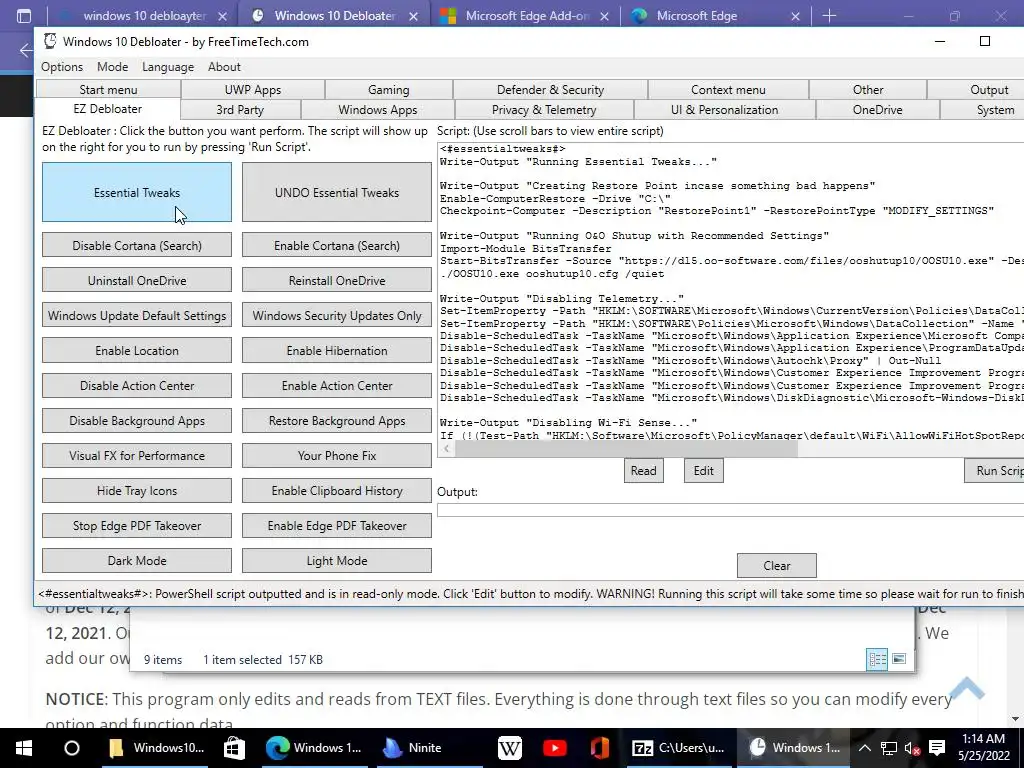Open YouTube icon in the taskbar
This screenshot has width=1024, height=768.
(x=554, y=748)
